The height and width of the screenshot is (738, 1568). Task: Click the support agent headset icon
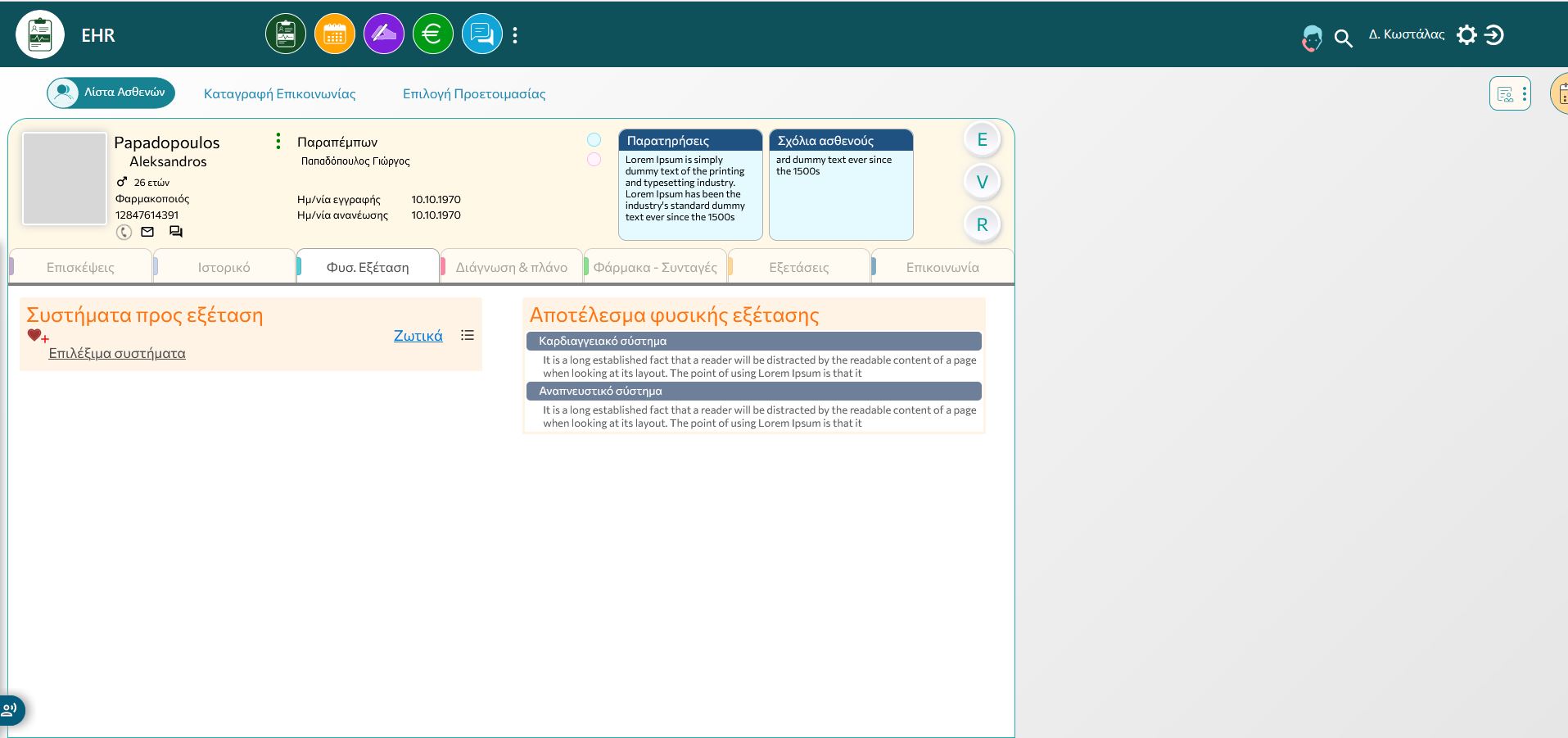click(x=1312, y=38)
